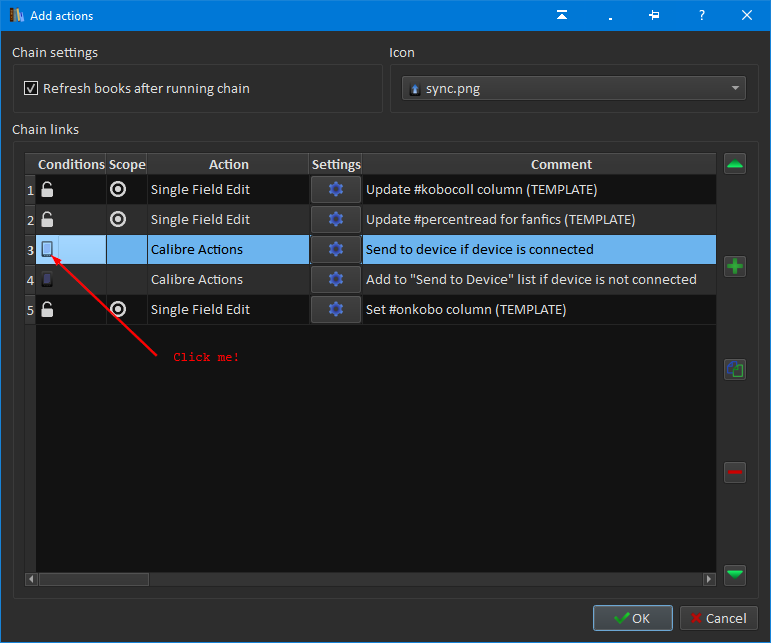Click comment Send to device if device is connected
Viewport: 771px width, 643px height.
click(x=479, y=249)
